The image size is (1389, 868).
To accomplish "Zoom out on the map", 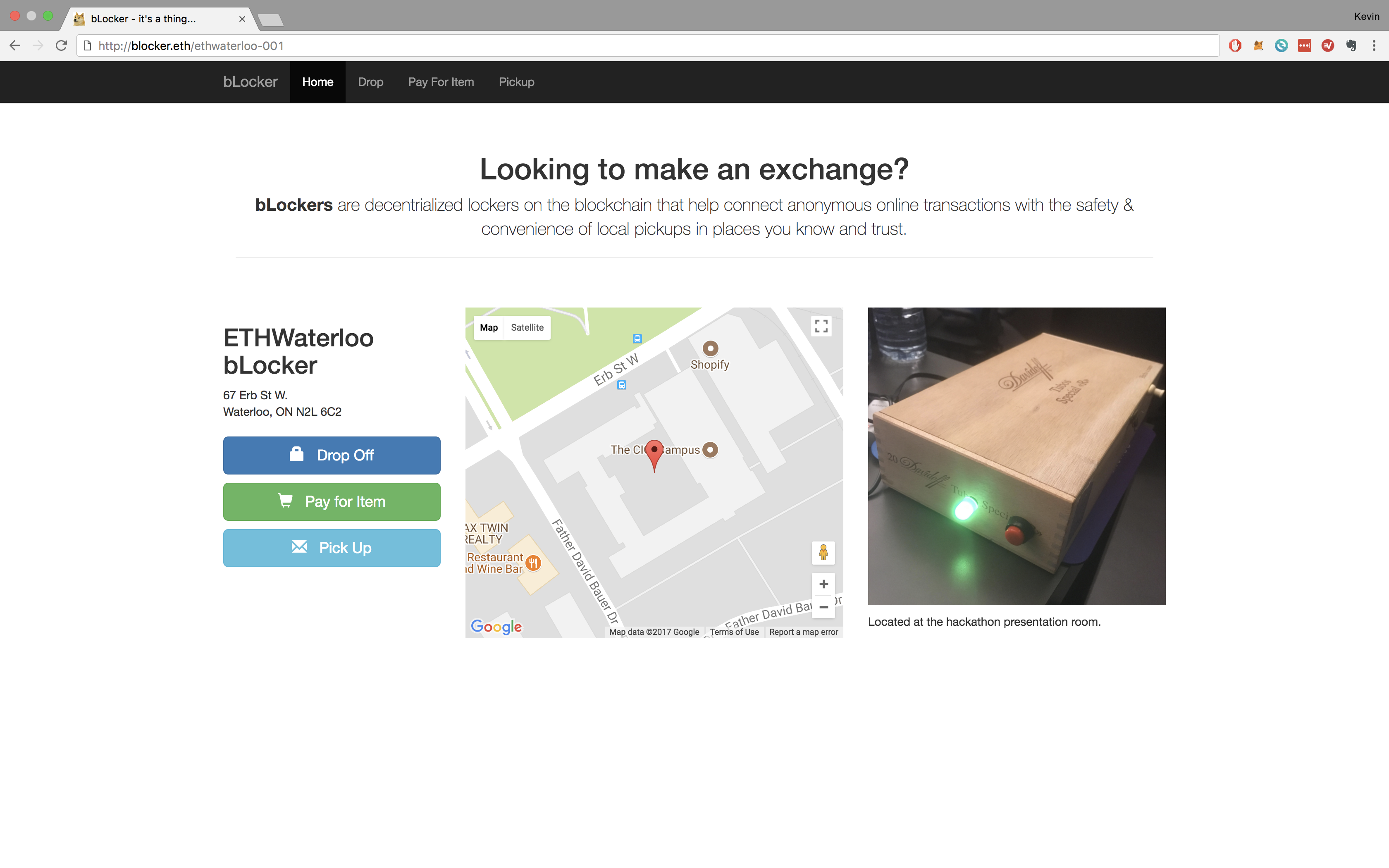I will tap(823, 607).
